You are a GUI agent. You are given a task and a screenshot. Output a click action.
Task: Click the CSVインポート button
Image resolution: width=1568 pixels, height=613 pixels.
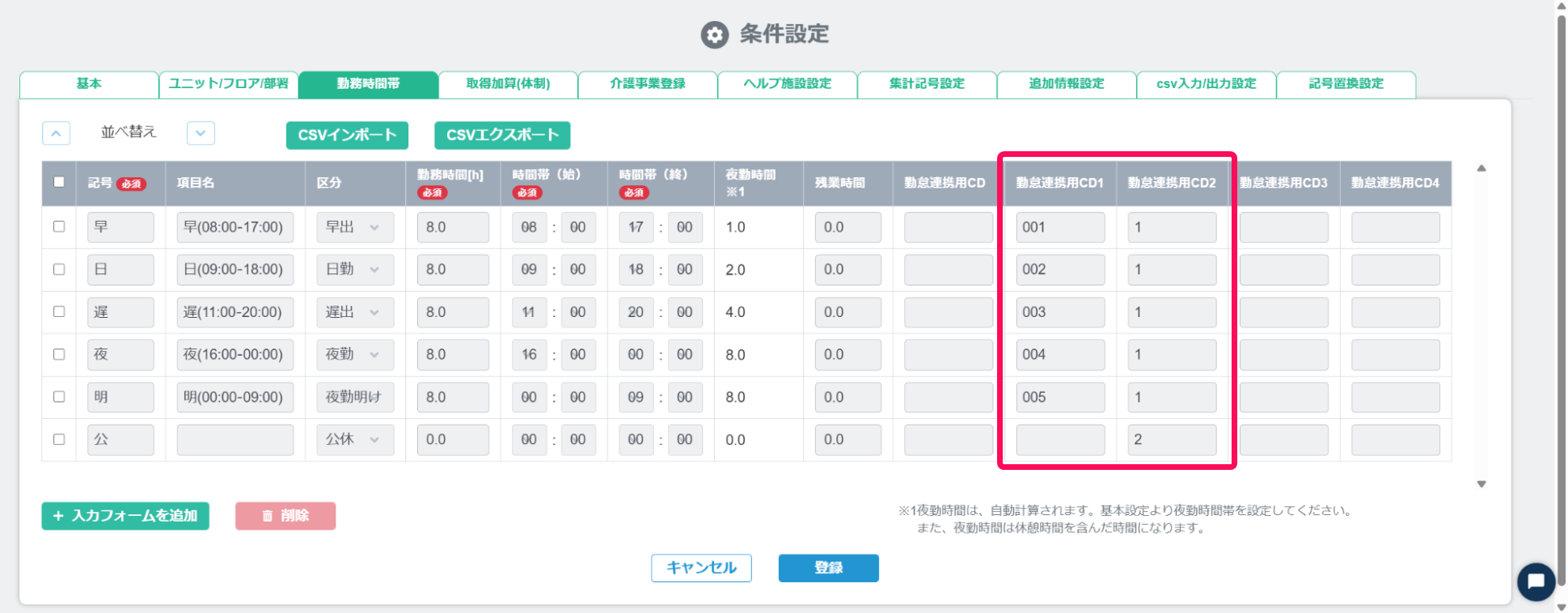347,135
